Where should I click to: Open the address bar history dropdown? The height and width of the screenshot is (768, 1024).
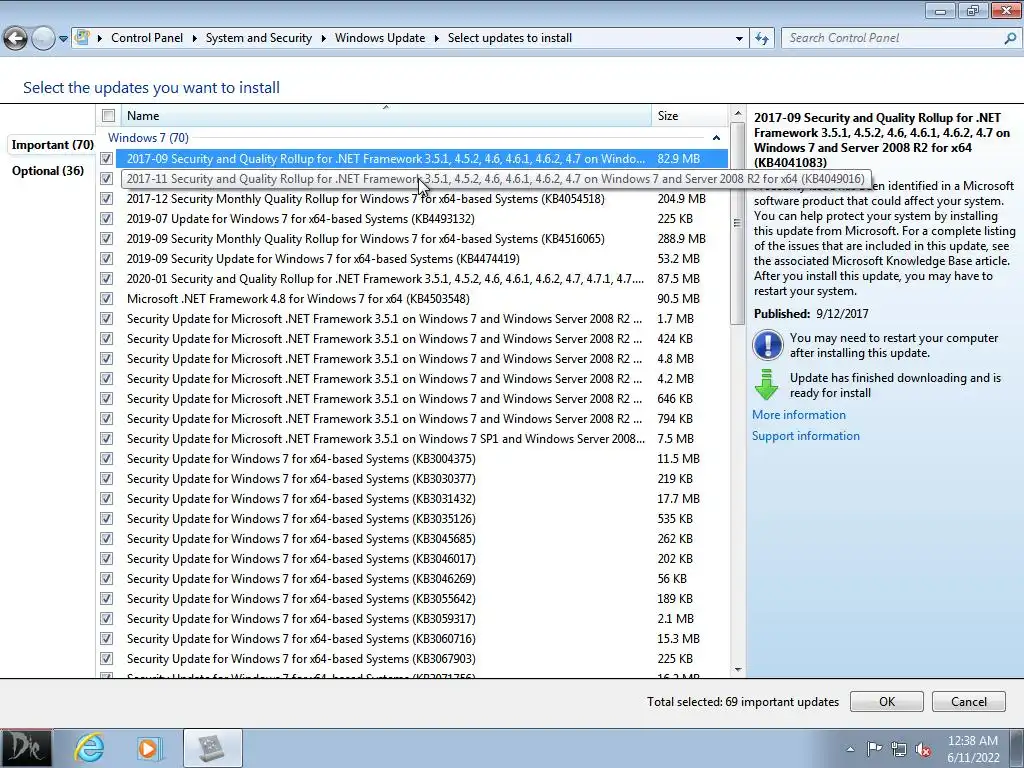[739, 38]
